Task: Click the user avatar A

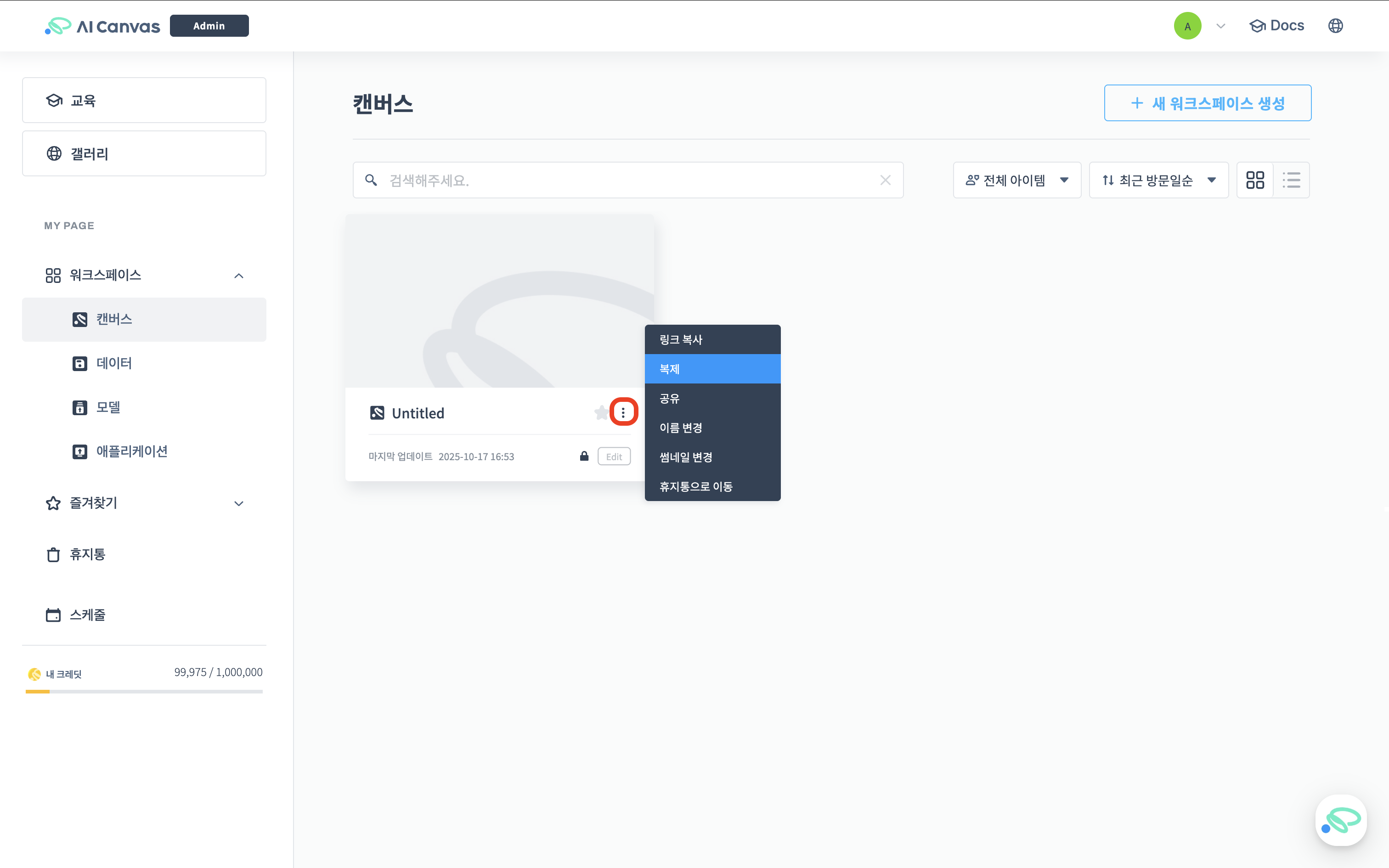Action: pos(1187,26)
